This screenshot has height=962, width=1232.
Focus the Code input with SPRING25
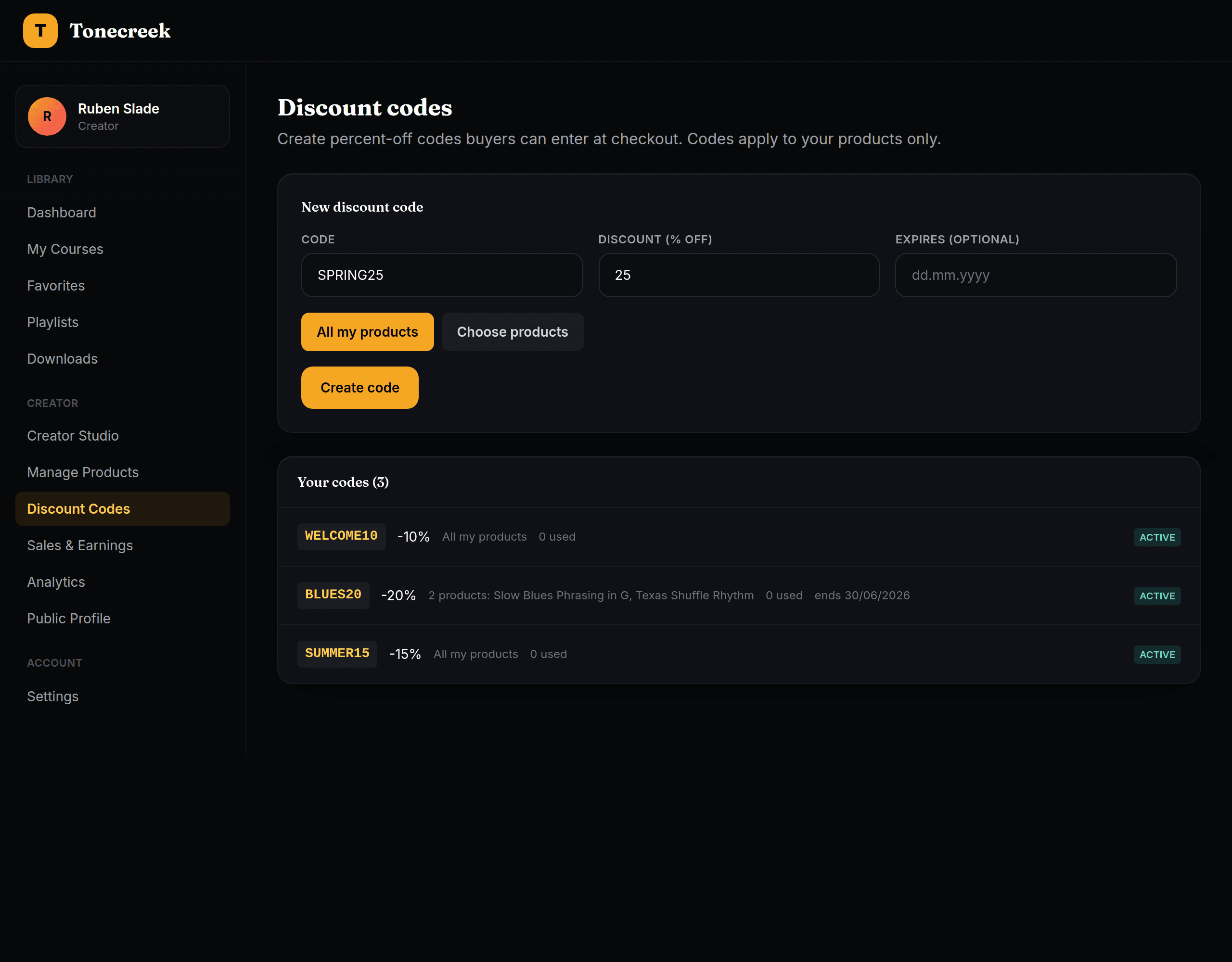pyautogui.click(x=442, y=275)
